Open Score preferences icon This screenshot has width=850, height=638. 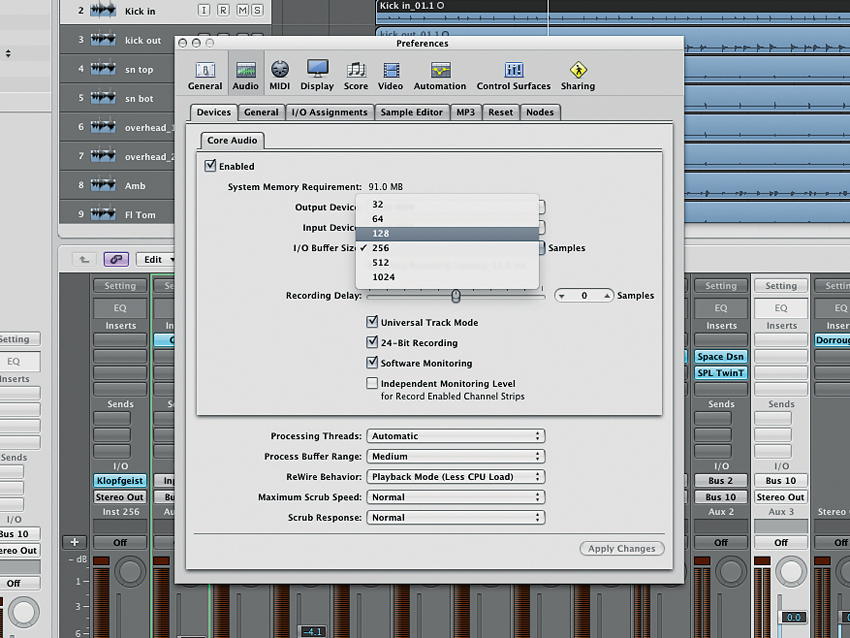pyautogui.click(x=356, y=76)
